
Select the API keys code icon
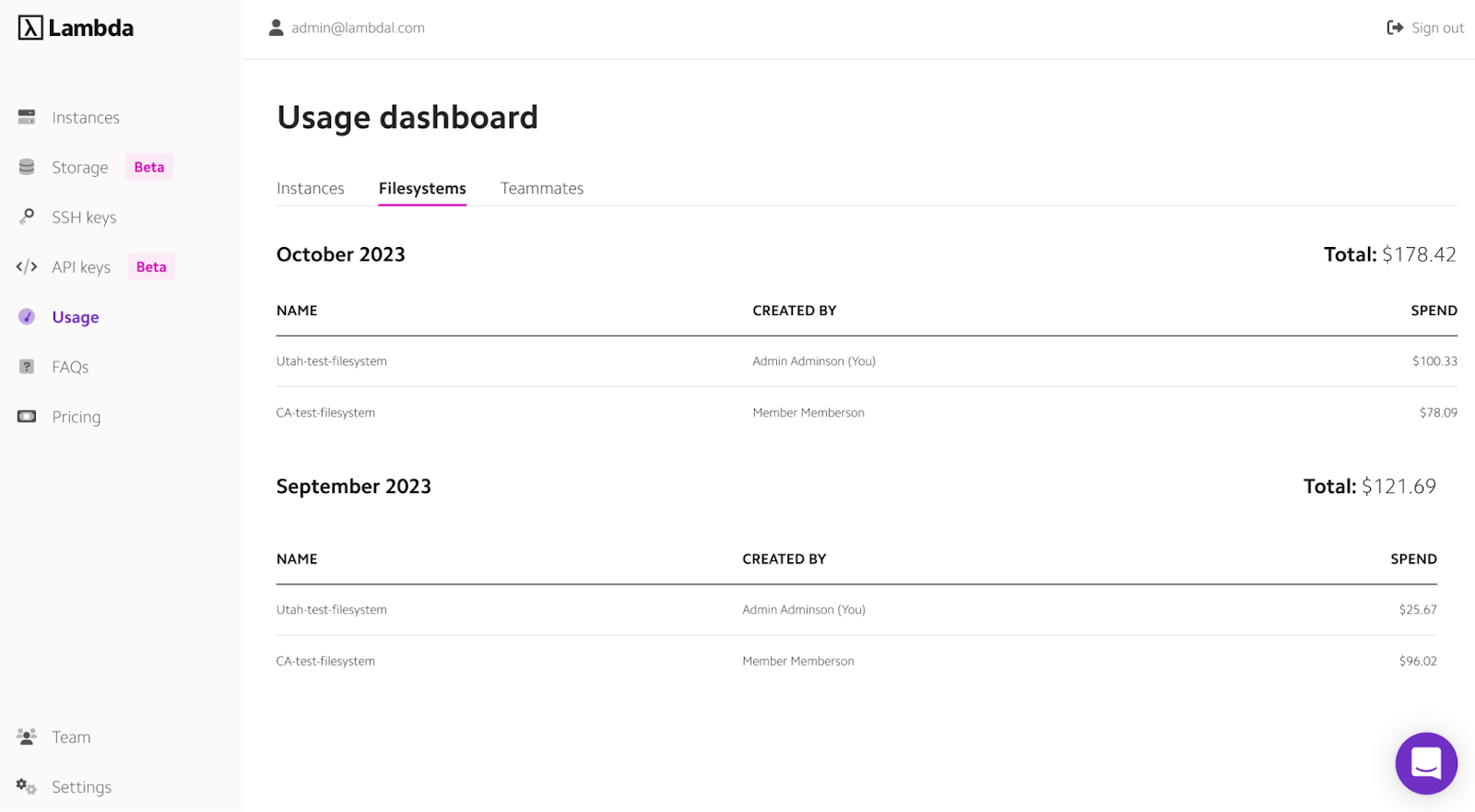[x=26, y=266]
